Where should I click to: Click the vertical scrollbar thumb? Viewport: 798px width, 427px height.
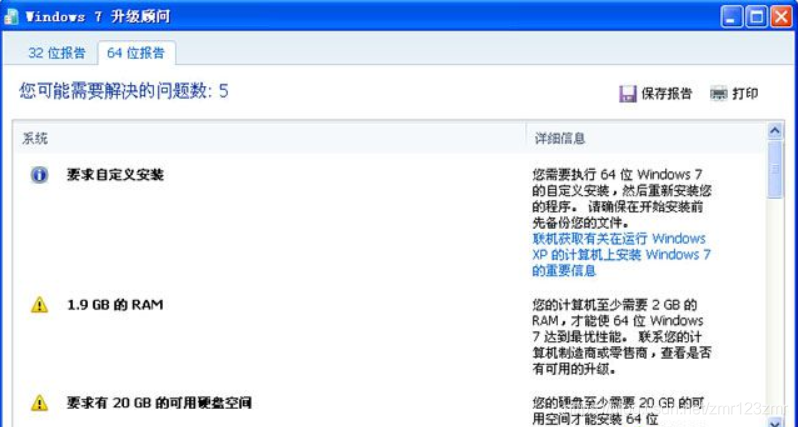pos(775,169)
